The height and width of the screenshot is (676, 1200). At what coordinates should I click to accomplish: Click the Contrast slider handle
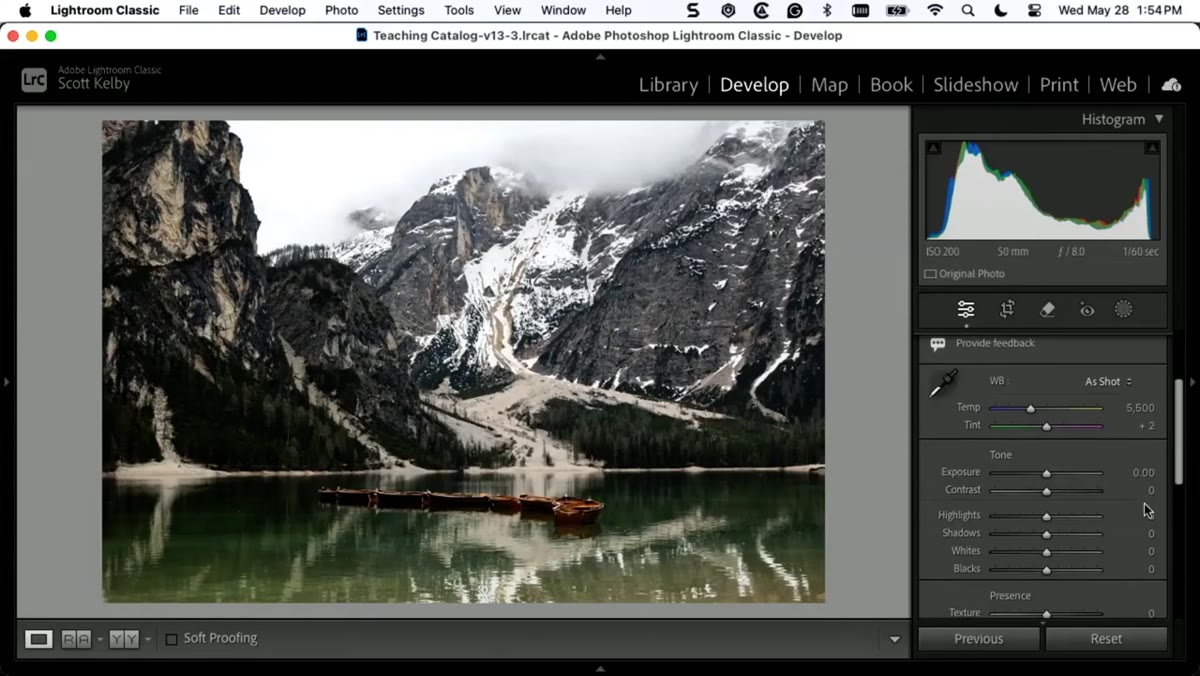1047,491
